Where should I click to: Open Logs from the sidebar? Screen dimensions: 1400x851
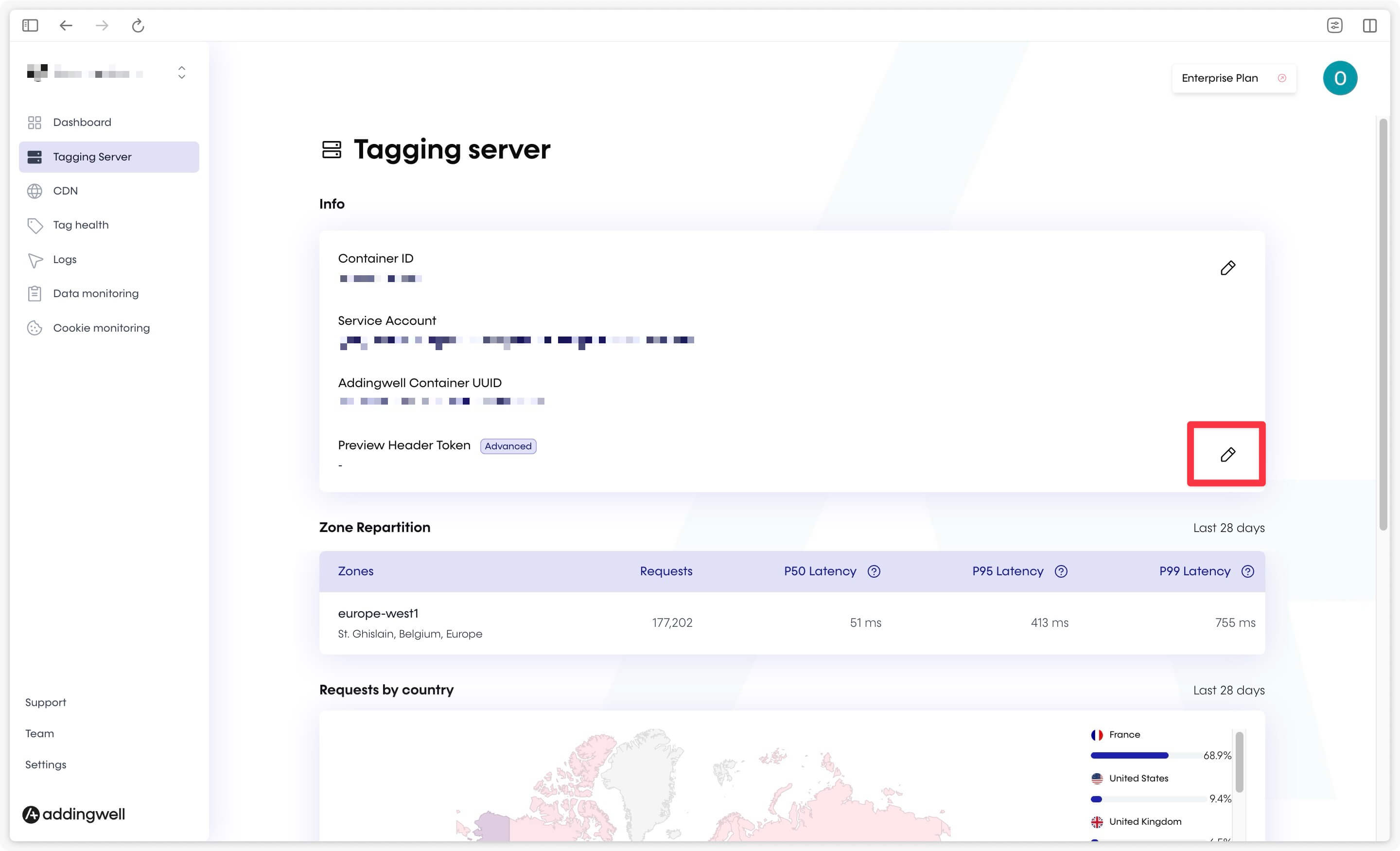pyautogui.click(x=109, y=259)
